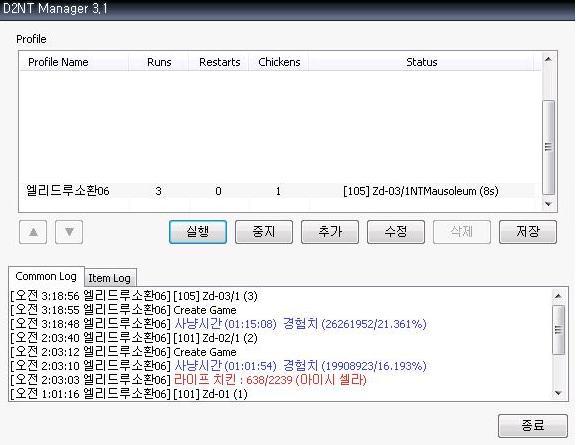Click the log entry 3:18:56 [105] Zd-03/1 (3)
584x445 pixels.
pyautogui.click(x=134, y=296)
